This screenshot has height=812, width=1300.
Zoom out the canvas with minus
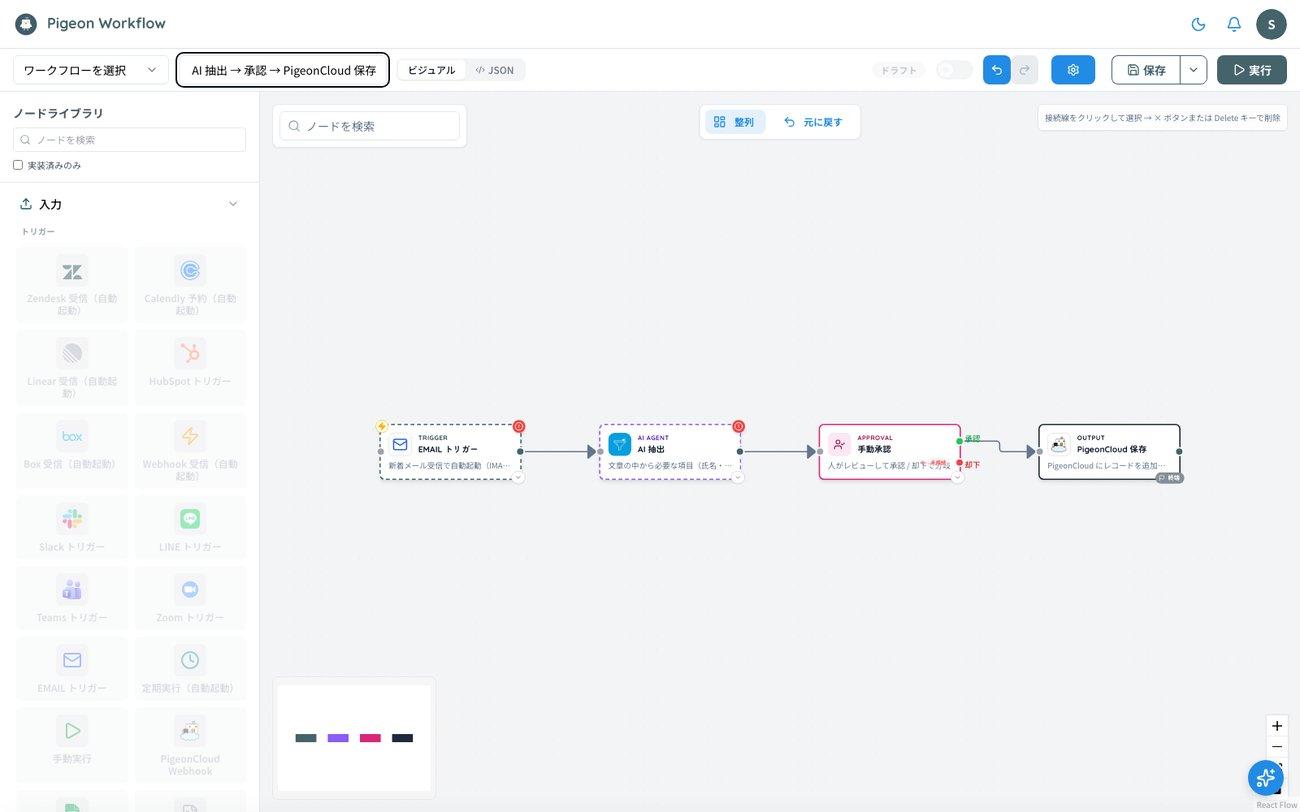click(x=1277, y=747)
